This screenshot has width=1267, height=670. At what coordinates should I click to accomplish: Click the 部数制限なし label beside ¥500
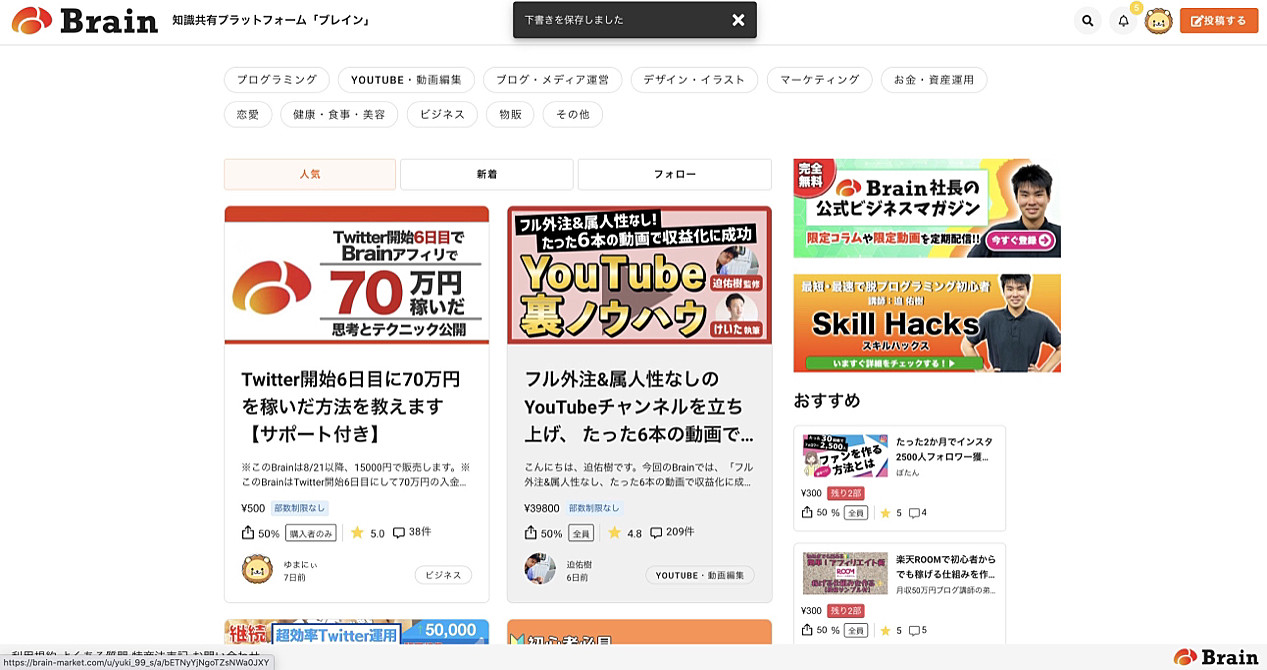pos(299,508)
